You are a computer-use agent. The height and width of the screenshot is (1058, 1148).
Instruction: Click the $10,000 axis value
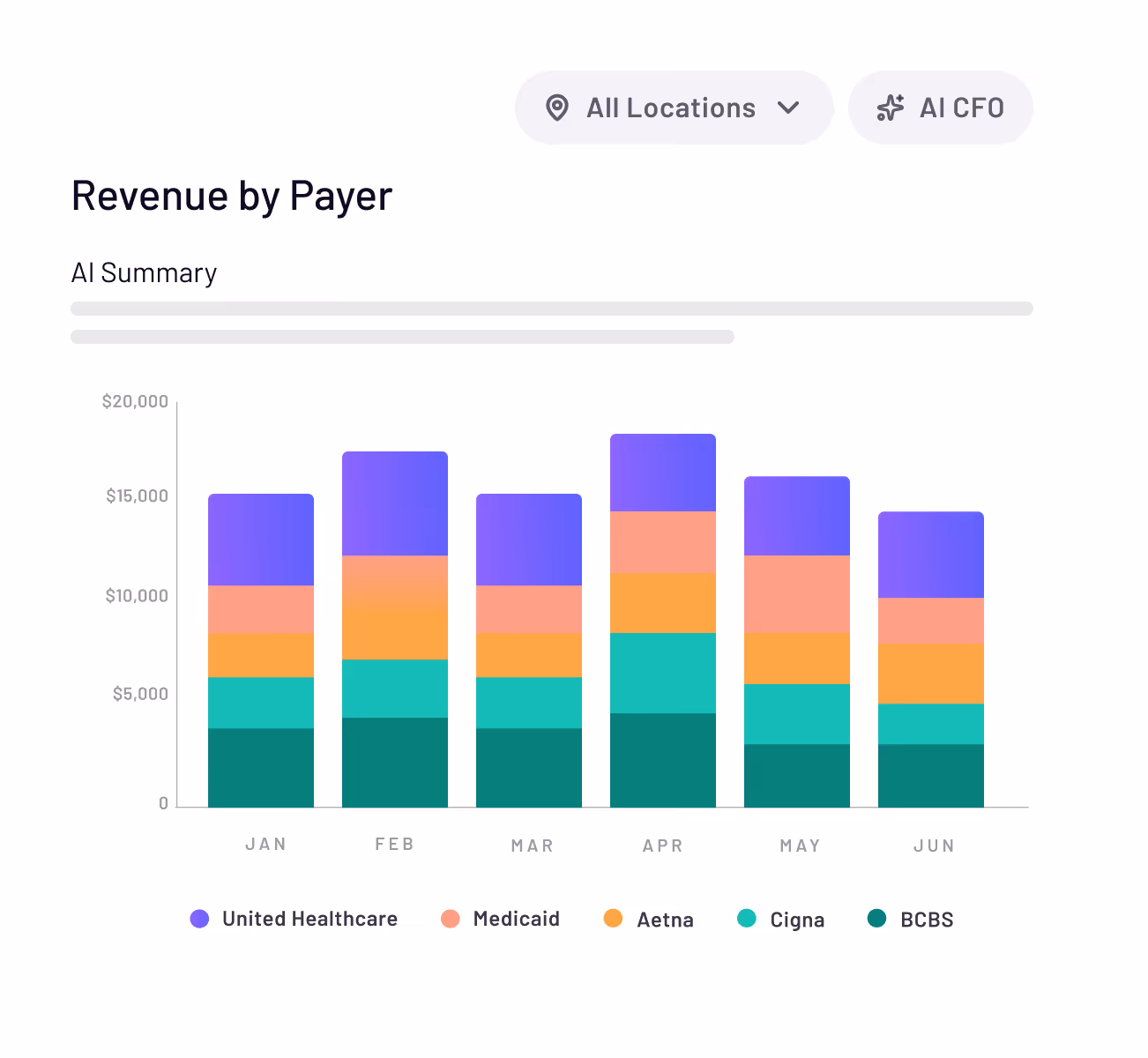(137, 596)
